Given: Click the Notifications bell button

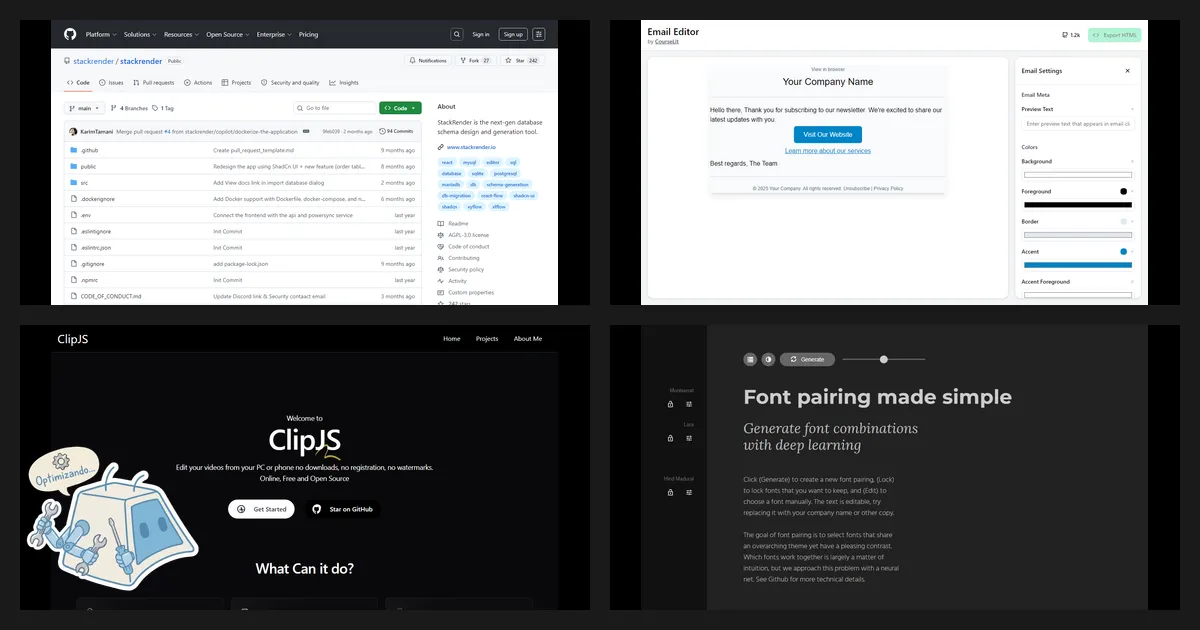Looking at the screenshot, I should point(428,61).
